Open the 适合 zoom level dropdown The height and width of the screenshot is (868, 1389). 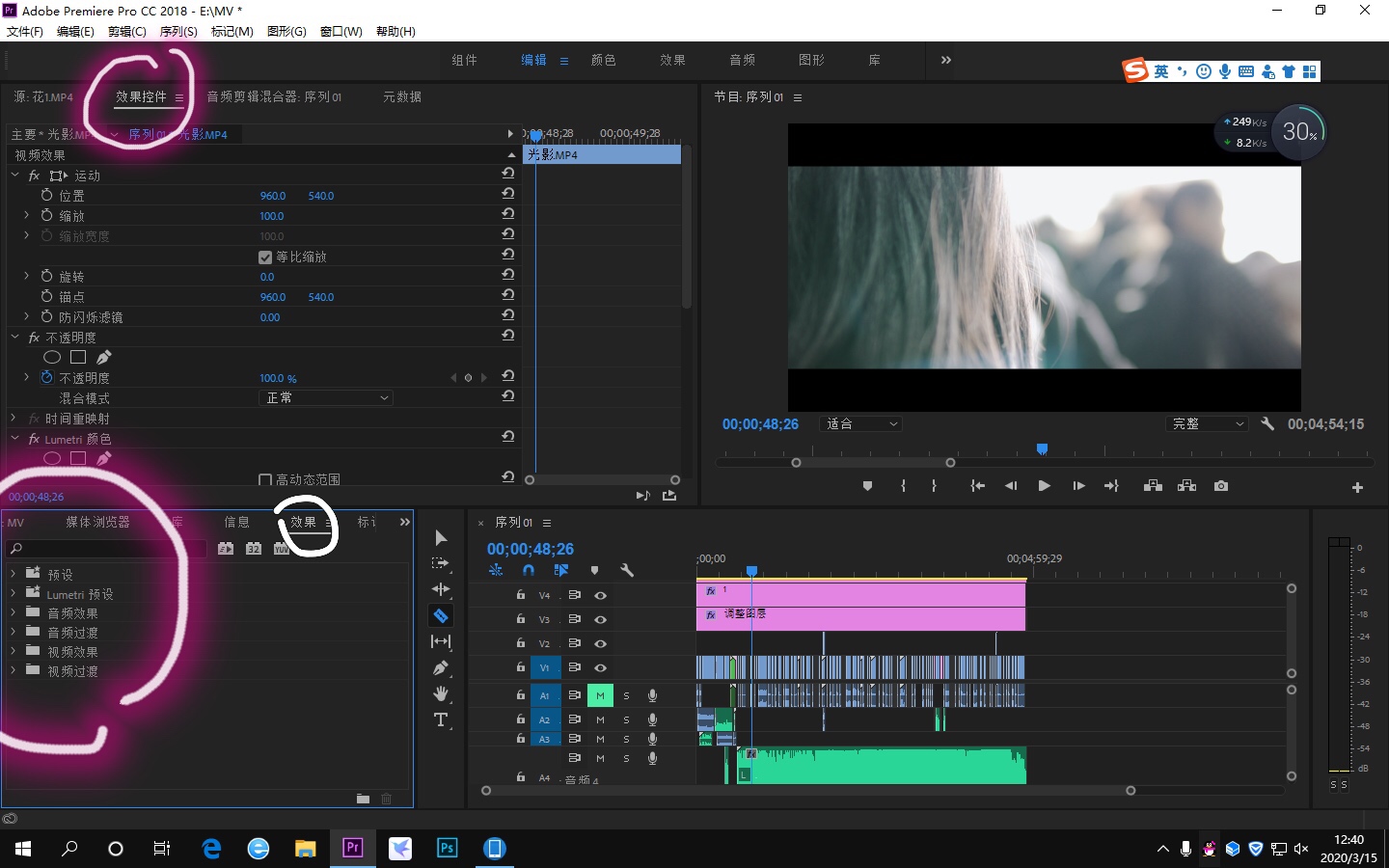point(860,424)
